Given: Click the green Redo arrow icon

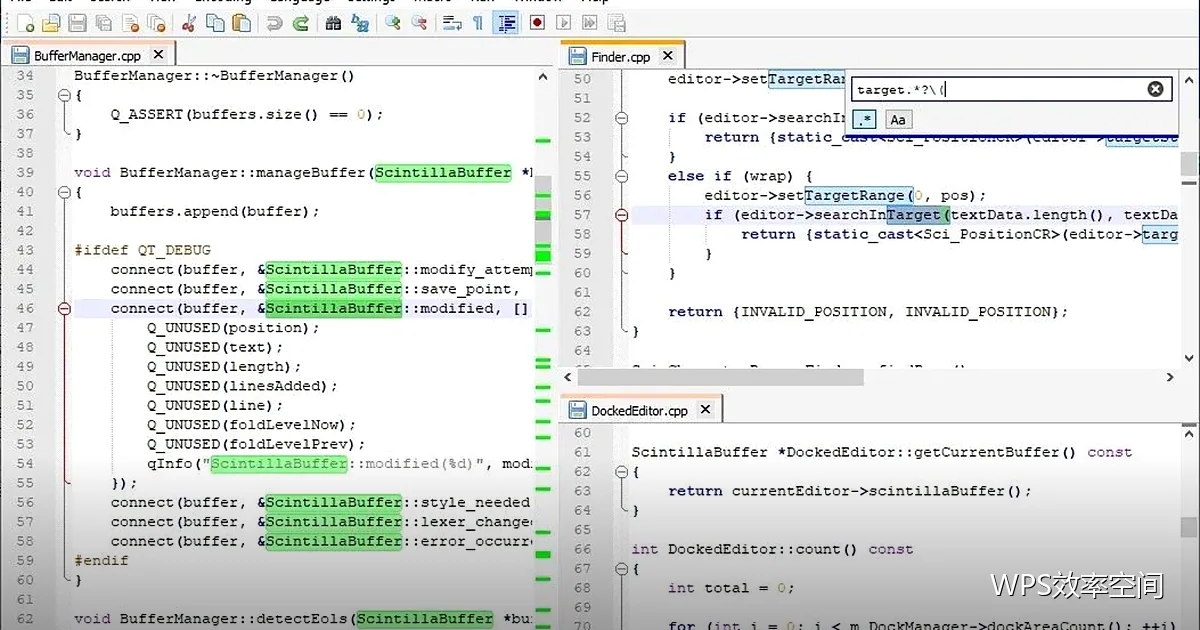Looking at the screenshot, I should tap(300, 22).
